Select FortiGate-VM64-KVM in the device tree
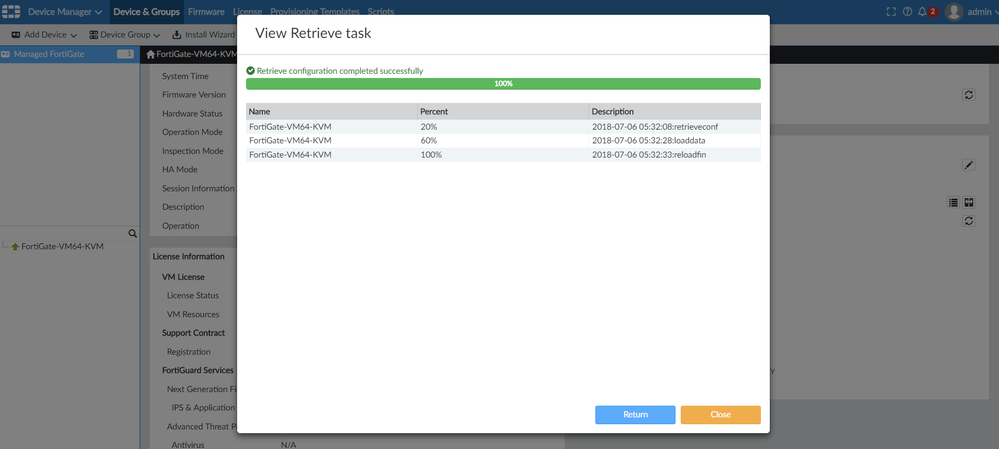 [x=62, y=246]
